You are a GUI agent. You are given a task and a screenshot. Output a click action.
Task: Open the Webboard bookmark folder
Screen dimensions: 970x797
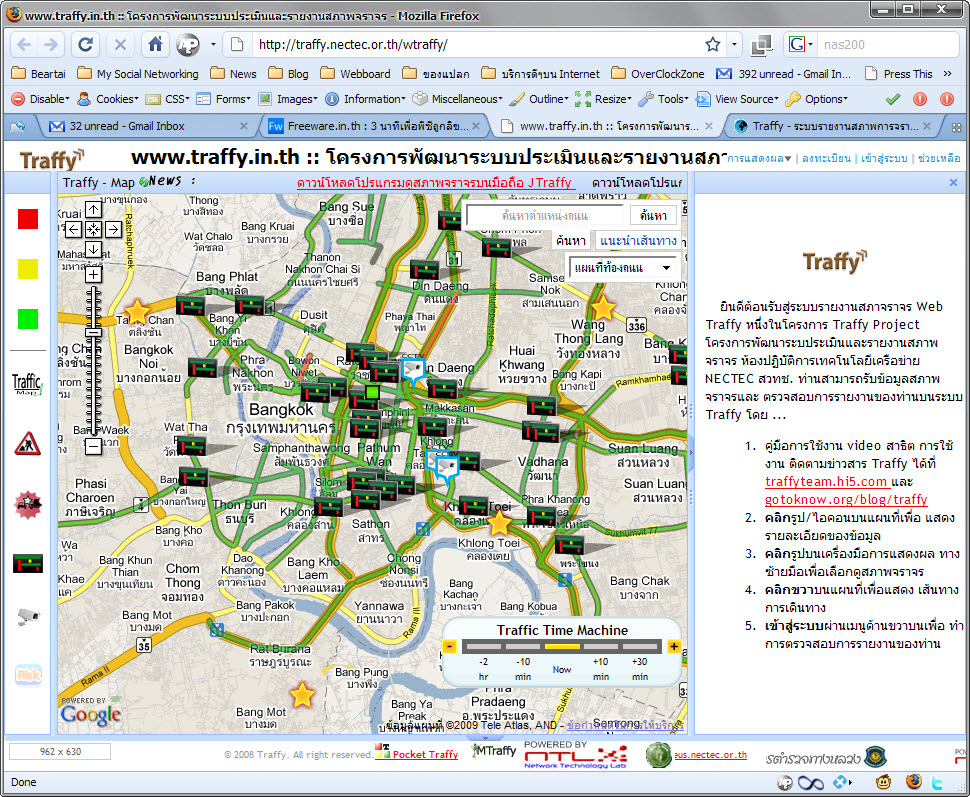coord(356,74)
